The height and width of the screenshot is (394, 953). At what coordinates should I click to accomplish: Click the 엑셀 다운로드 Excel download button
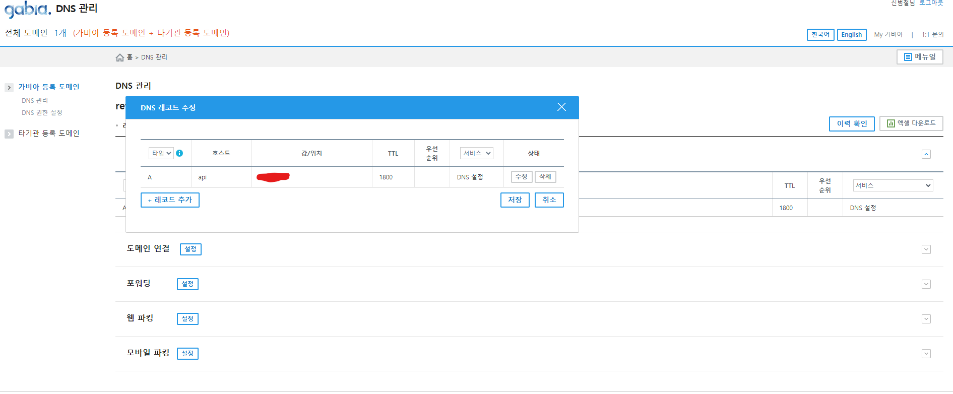click(911, 123)
